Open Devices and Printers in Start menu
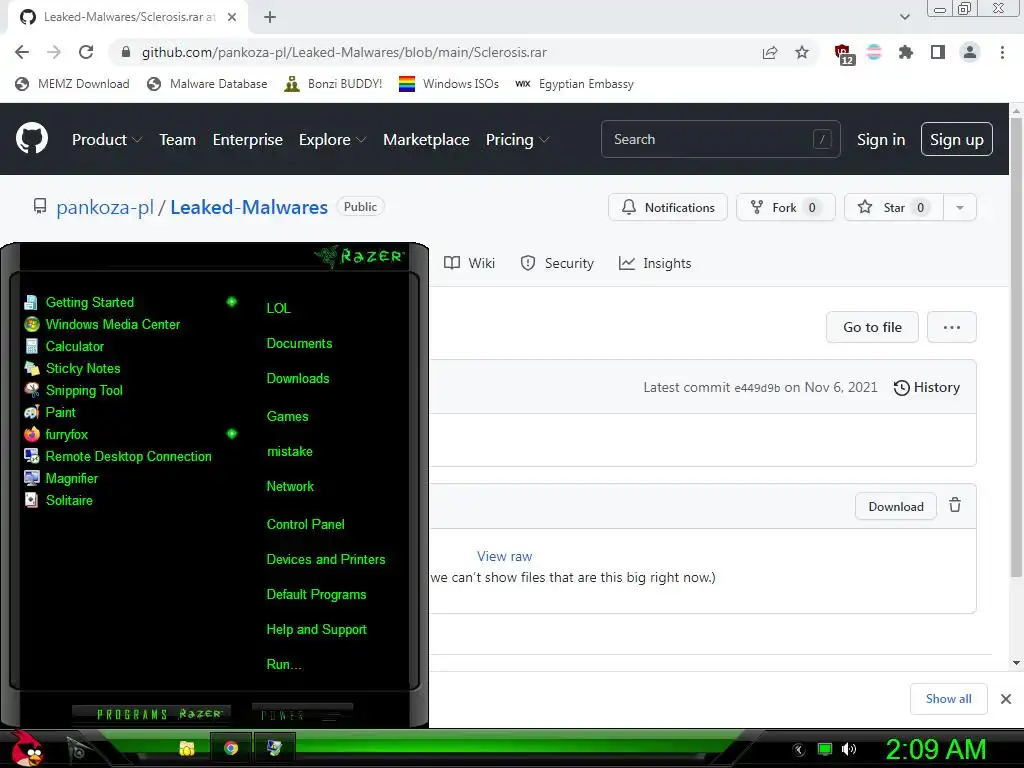The image size is (1024, 768). 325,560
